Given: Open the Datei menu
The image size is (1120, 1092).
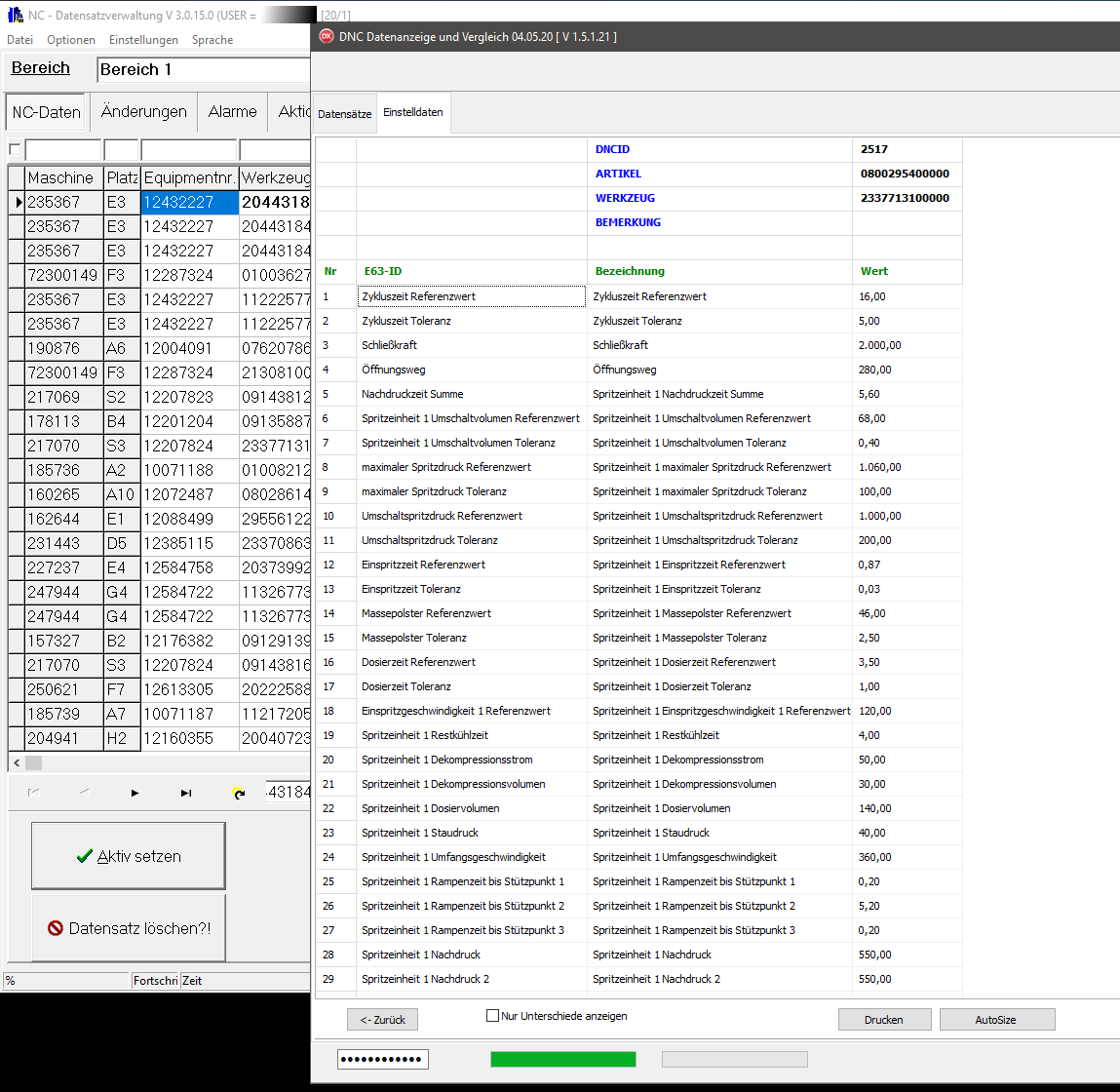Looking at the screenshot, I should coord(20,40).
